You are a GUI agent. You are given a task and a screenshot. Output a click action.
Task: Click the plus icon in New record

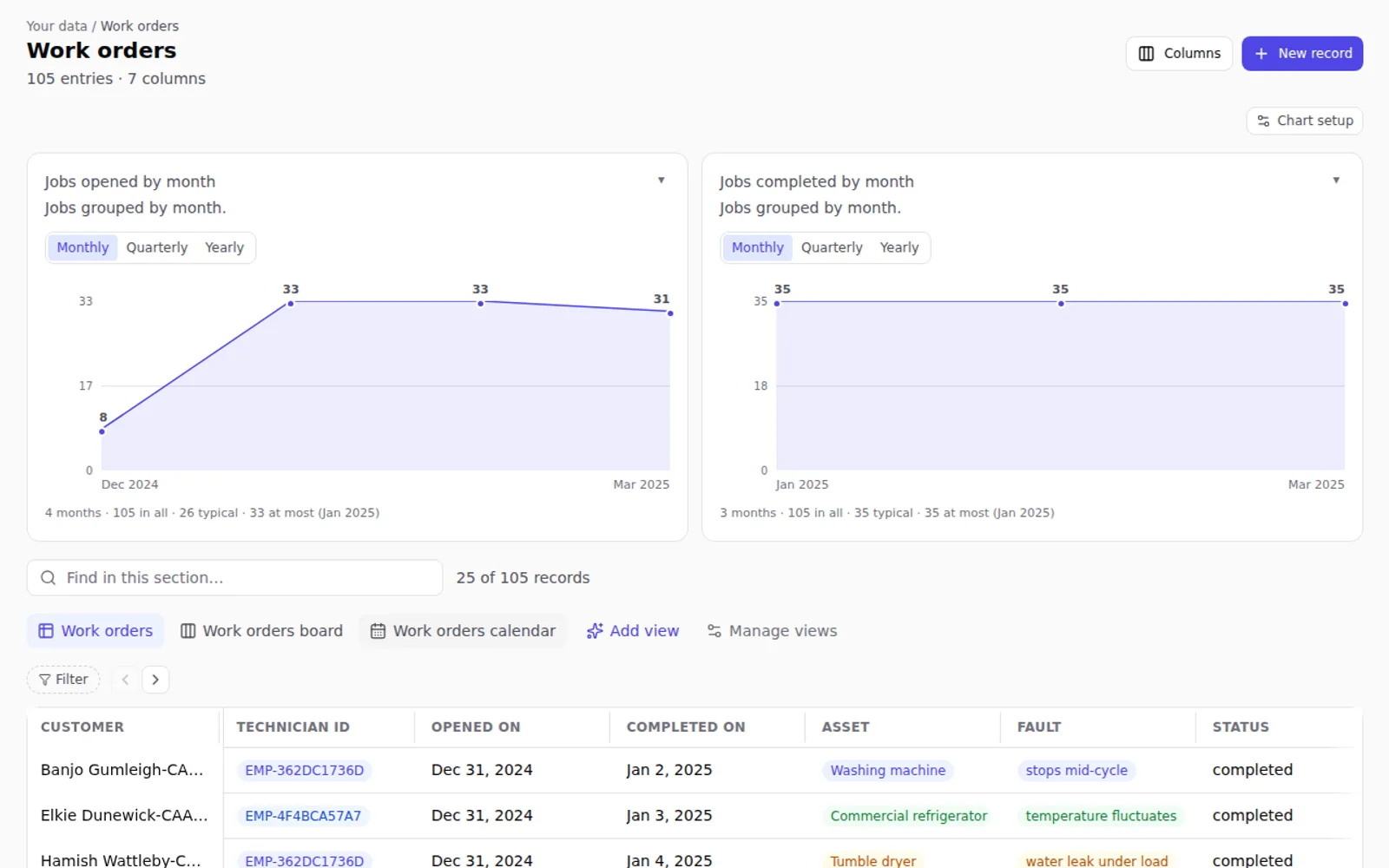pyautogui.click(x=1261, y=54)
